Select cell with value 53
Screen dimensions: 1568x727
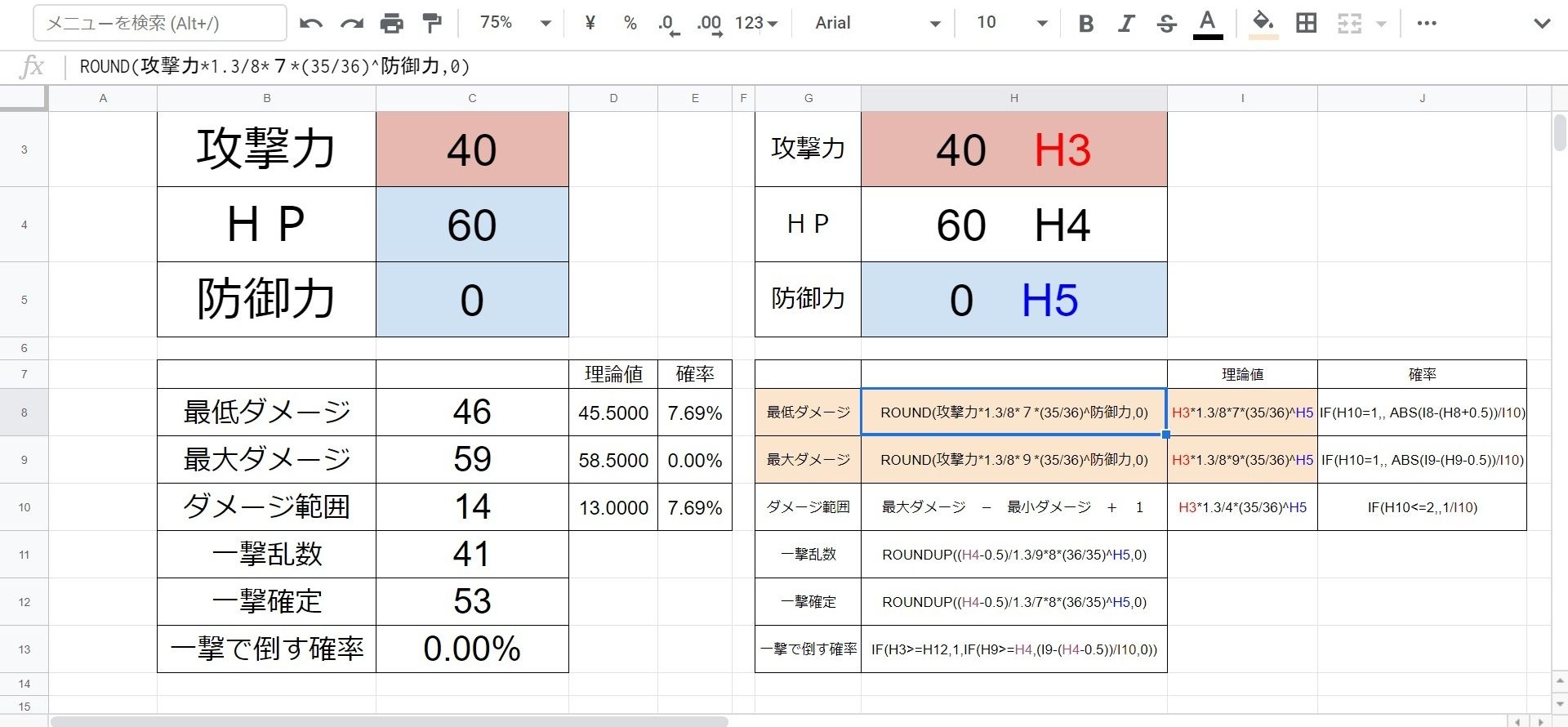[x=472, y=602]
